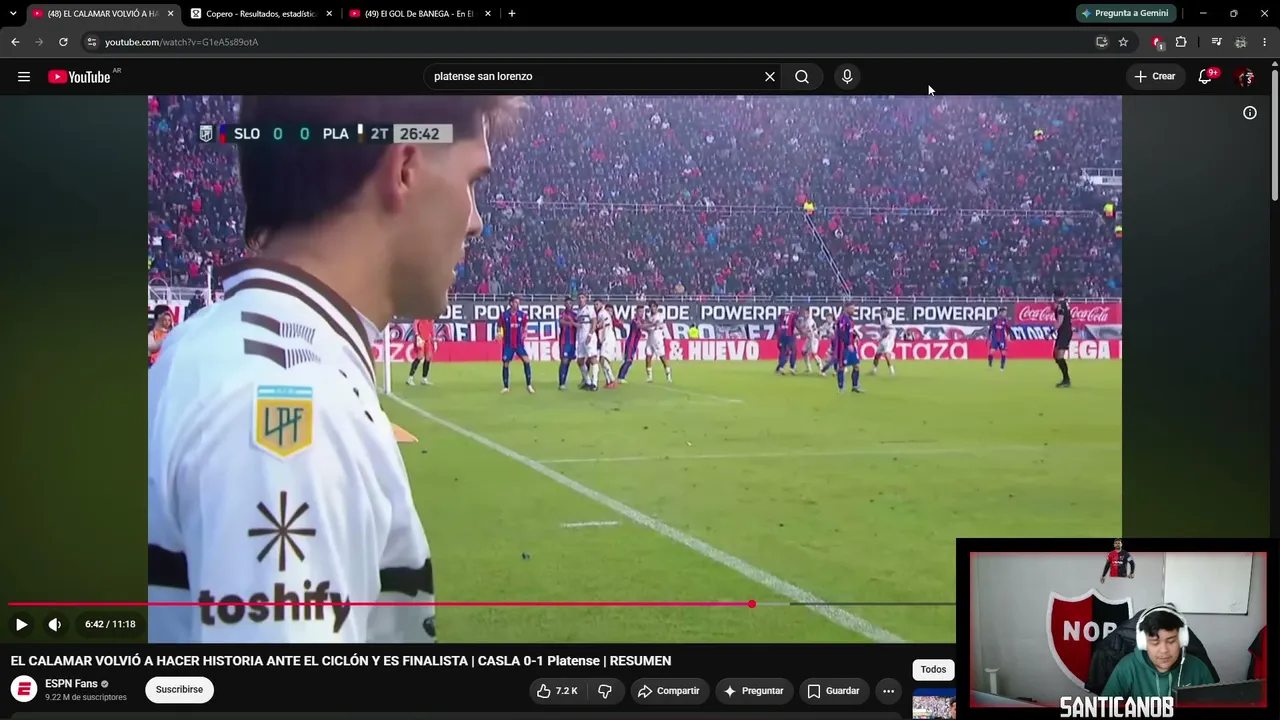The height and width of the screenshot is (720, 1280).
Task: Dislike this video
Action: tap(605, 691)
